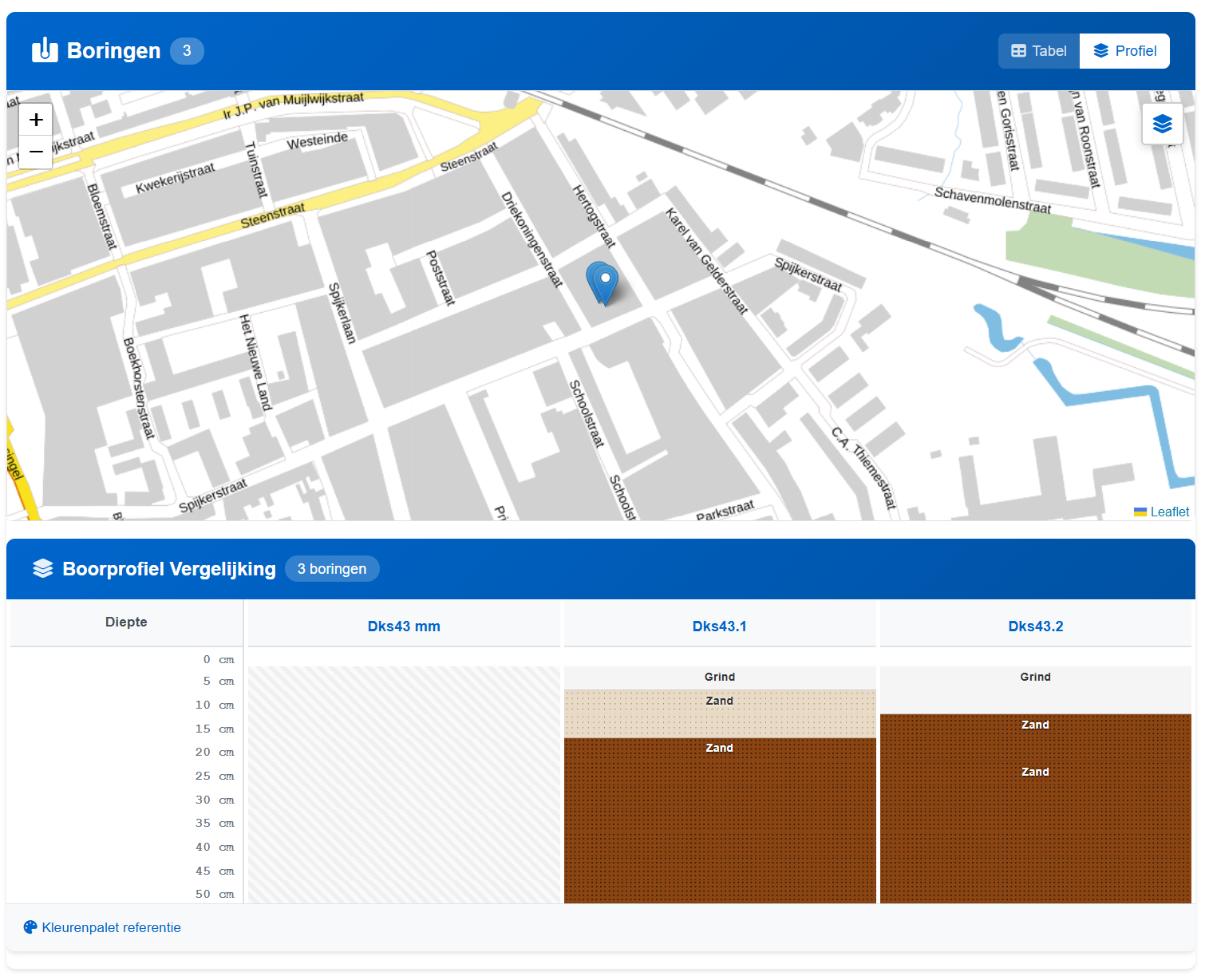Click the Grind layer in Dks43.2
Image resolution: width=1205 pixels, height=980 pixels.
pos(1035,690)
